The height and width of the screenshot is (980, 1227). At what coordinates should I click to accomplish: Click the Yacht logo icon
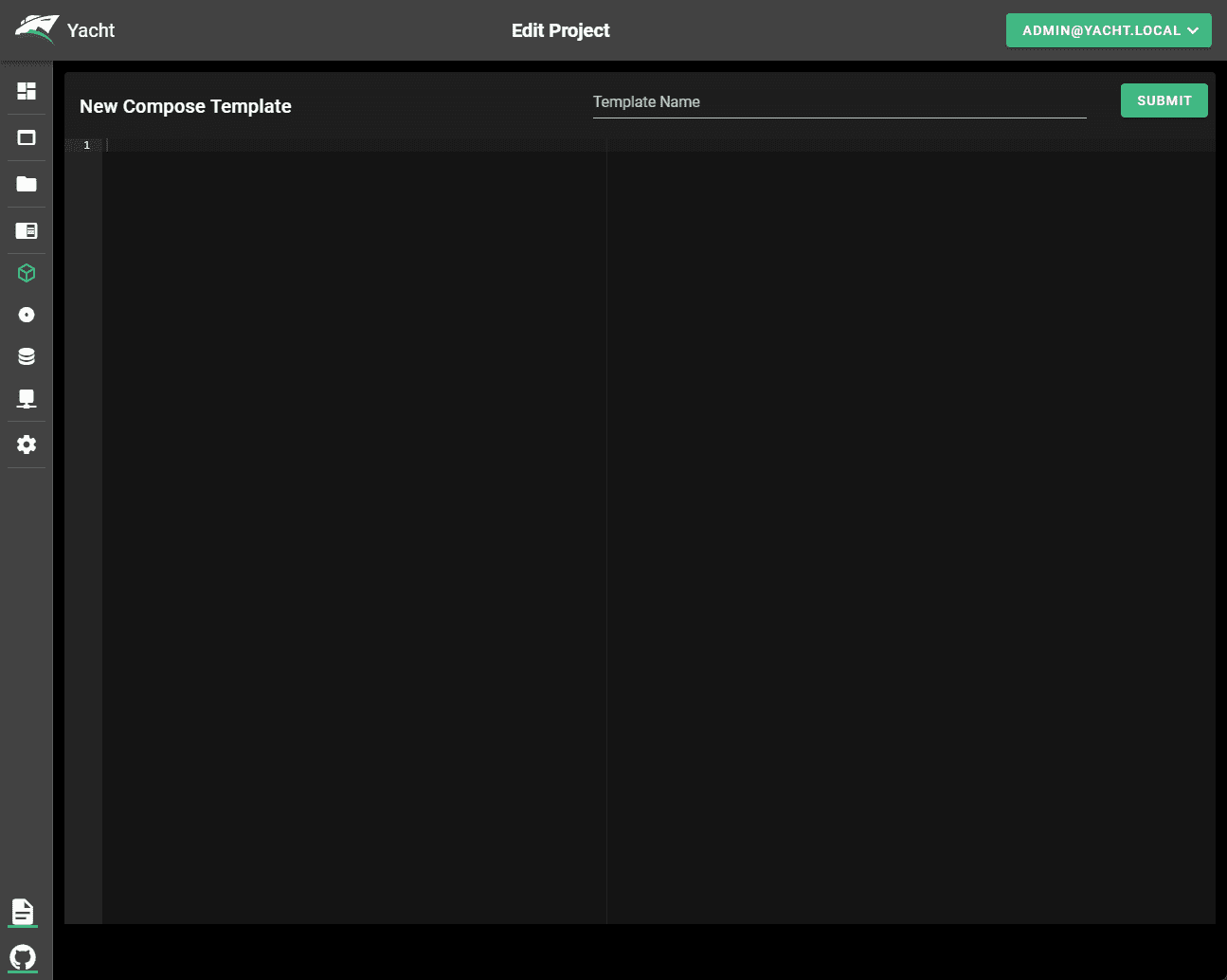[37, 29]
